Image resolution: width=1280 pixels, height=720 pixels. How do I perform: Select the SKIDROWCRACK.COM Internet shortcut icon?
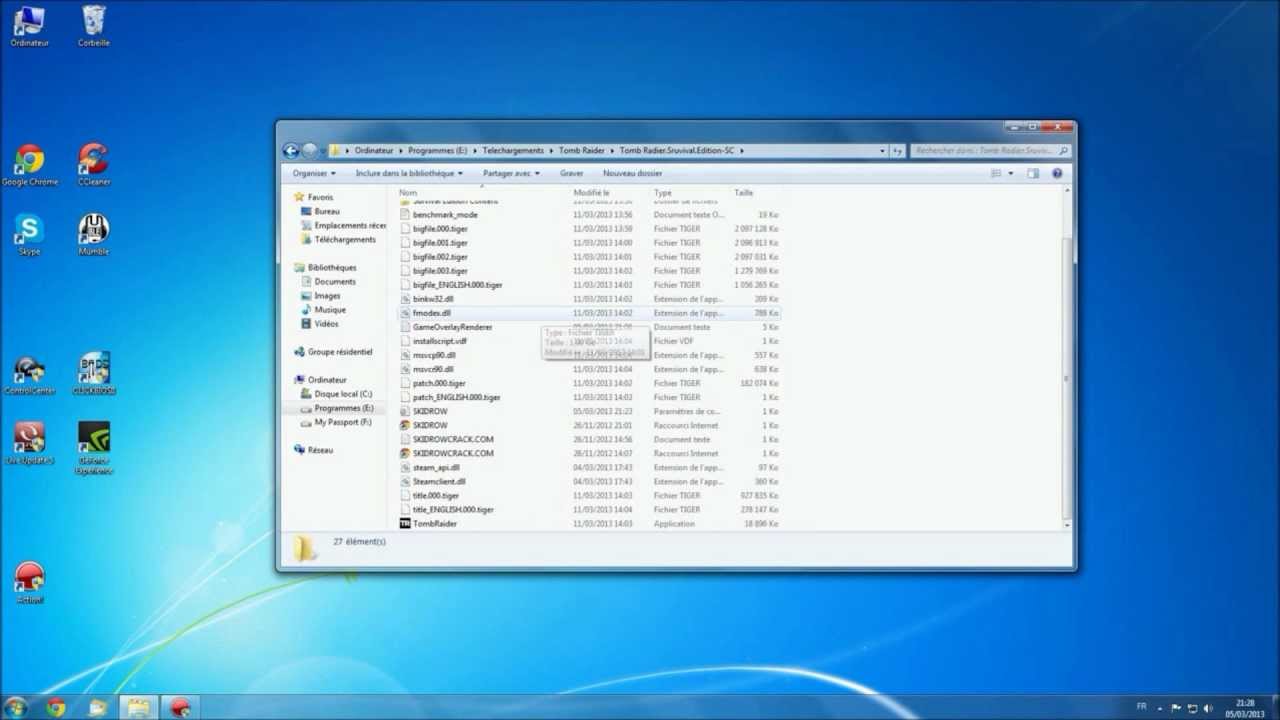pos(405,453)
